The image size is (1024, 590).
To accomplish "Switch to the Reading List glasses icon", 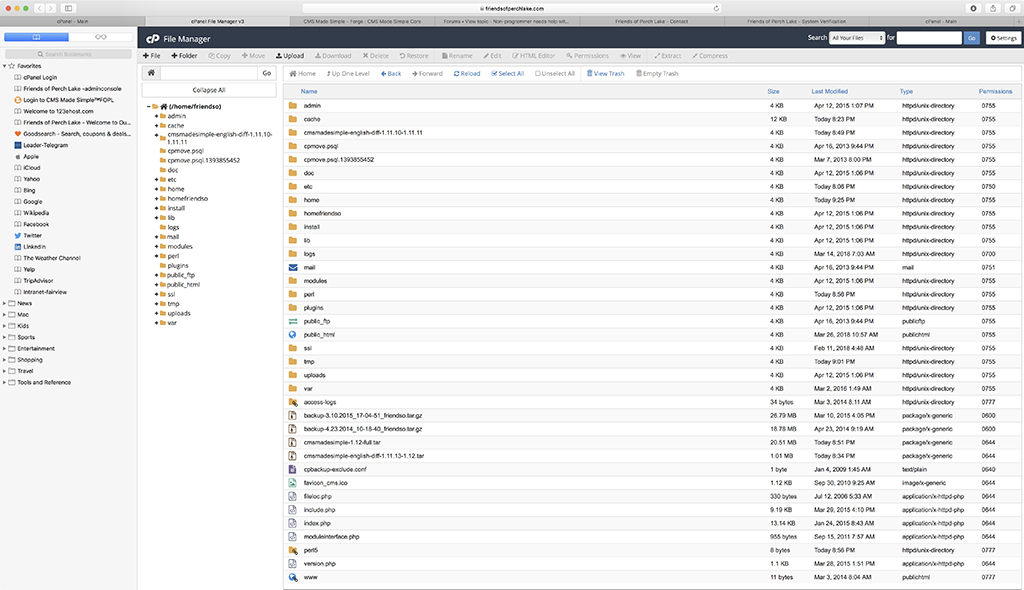I will (x=101, y=37).
